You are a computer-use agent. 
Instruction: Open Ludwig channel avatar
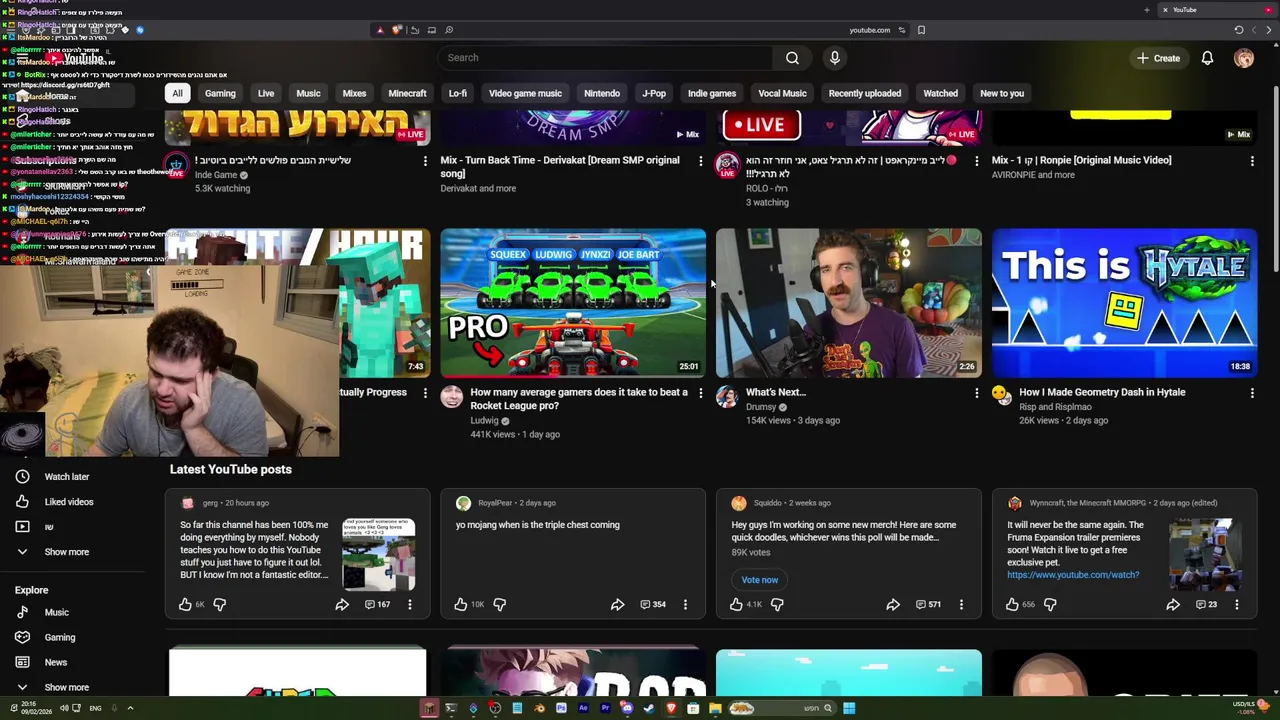(x=452, y=397)
